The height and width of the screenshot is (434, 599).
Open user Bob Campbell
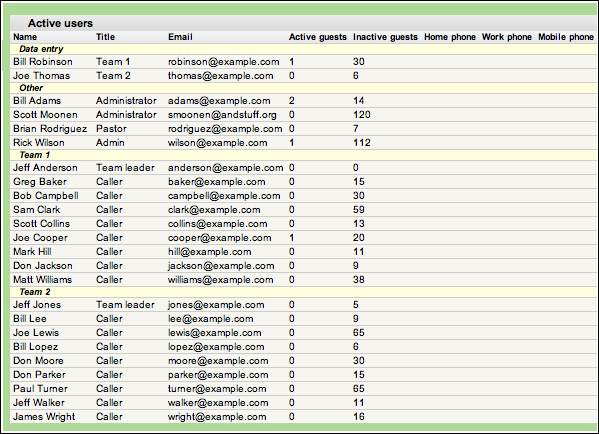(x=45, y=196)
